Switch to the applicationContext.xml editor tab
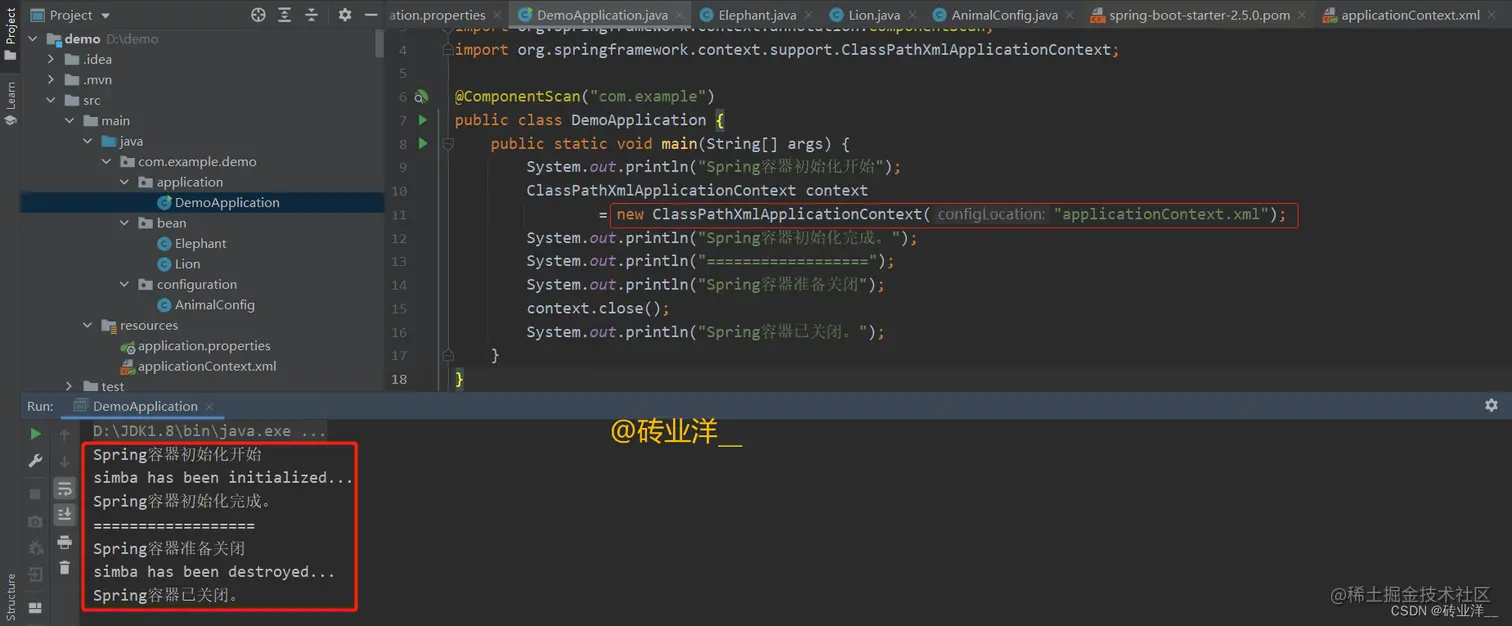The width and height of the screenshot is (1512, 626). (1411, 15)
